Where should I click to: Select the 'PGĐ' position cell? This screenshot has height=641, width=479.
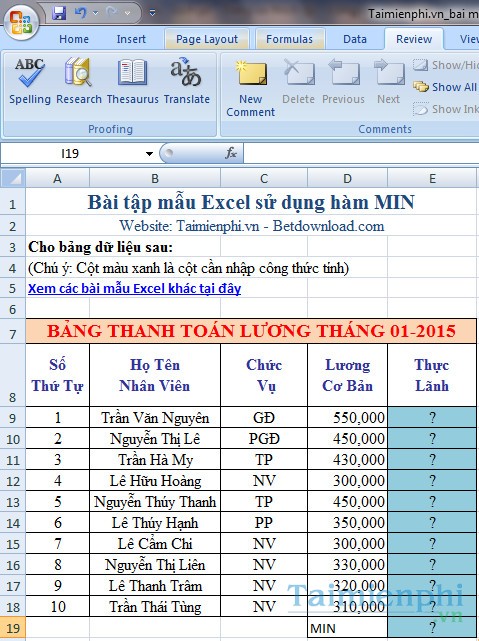[x=264, y=439]
